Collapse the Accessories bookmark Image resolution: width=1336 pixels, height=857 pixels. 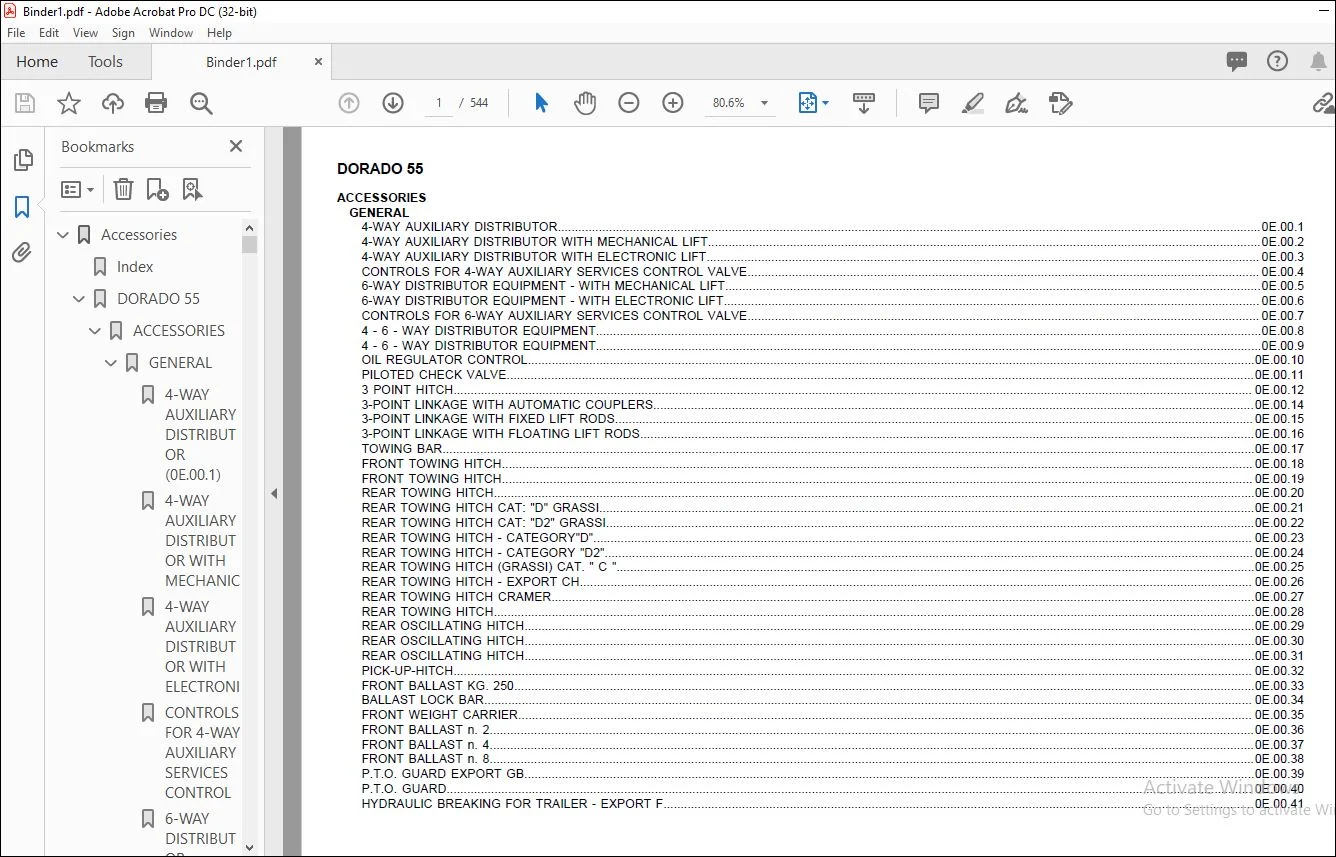click(x=64, y=235)
